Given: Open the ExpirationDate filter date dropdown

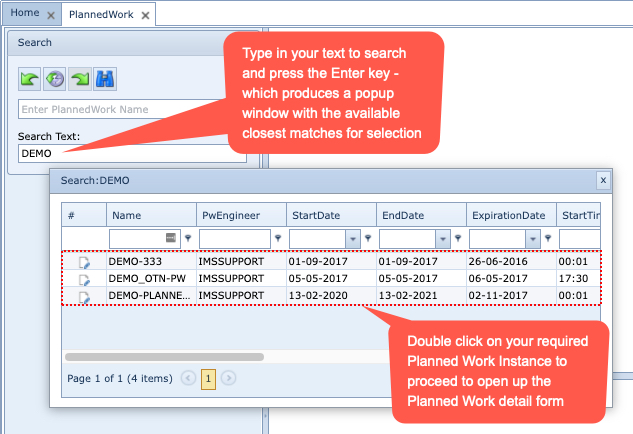Looking at the screenshot, I should pyautogui.click(x=532, y=238).
